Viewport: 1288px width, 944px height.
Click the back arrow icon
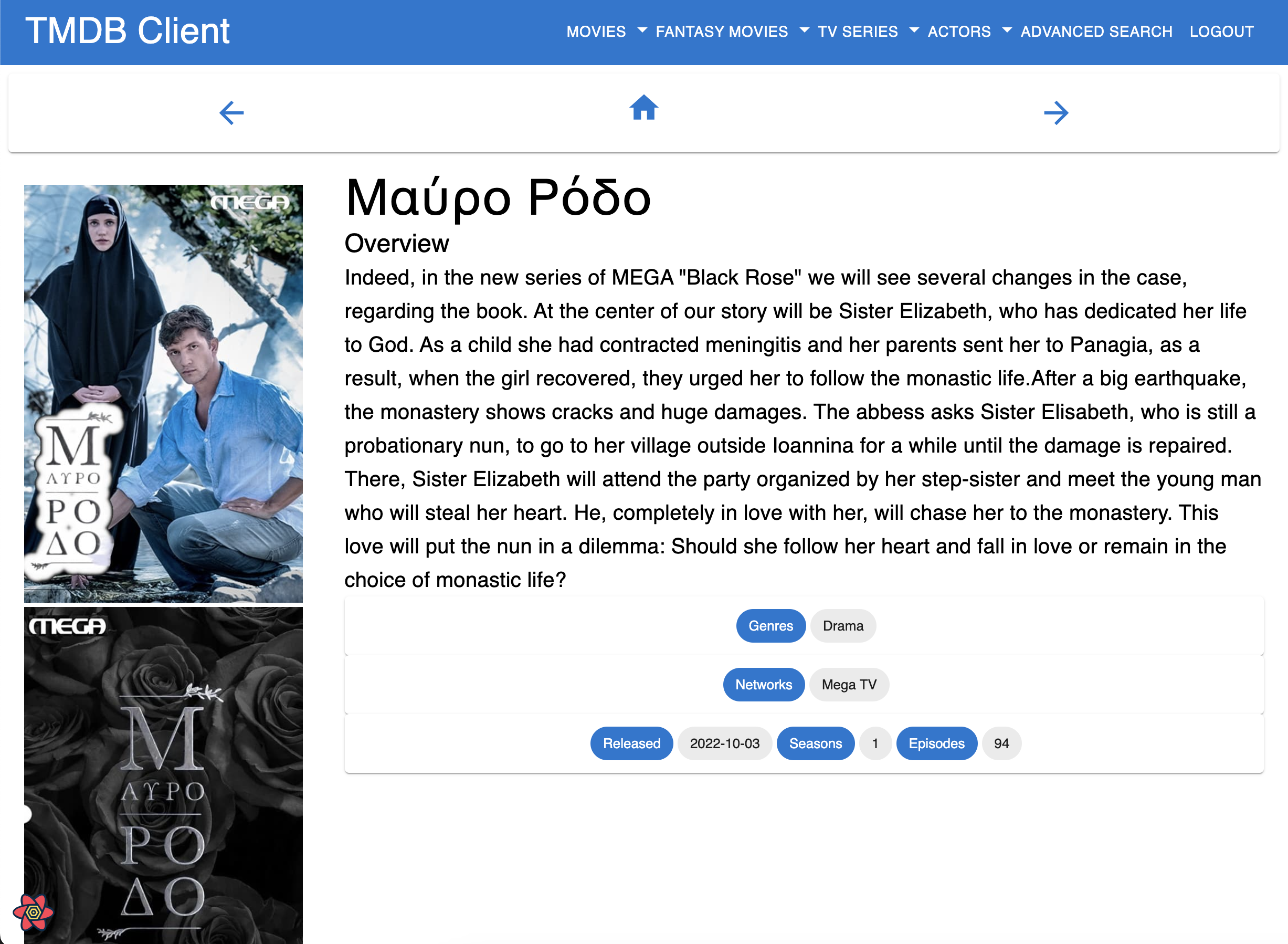(x=231, y=112)
